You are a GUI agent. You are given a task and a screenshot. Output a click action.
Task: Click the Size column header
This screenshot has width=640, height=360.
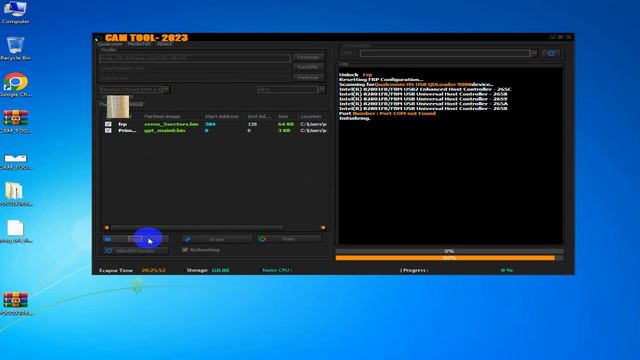pos(283,116)
